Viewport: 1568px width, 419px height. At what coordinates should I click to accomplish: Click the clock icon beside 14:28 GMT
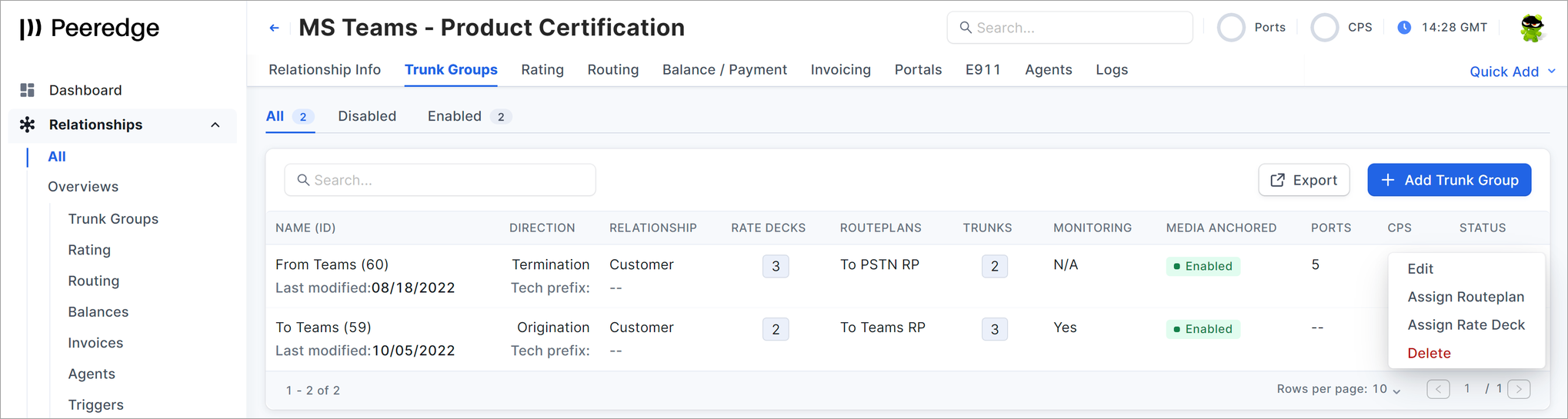(1404, 28)
